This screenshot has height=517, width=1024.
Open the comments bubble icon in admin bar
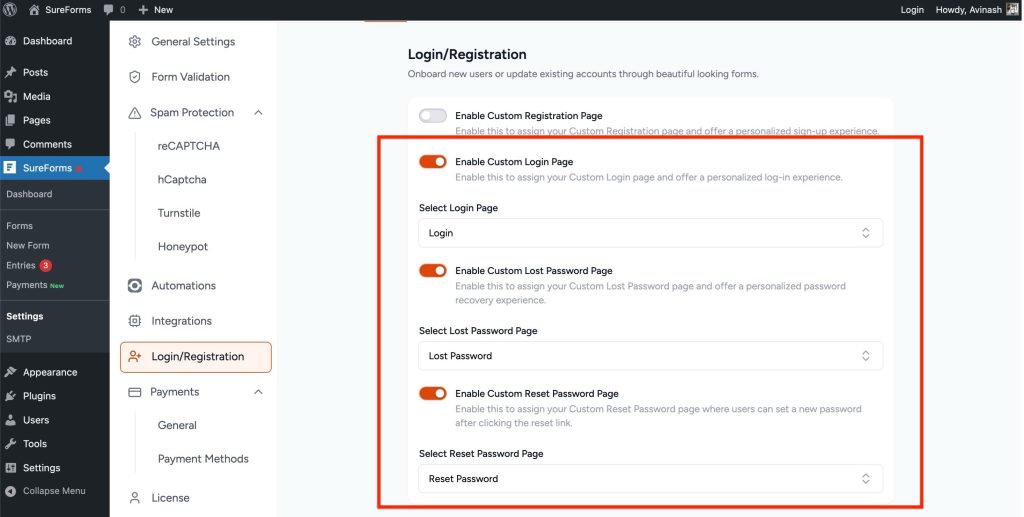pyautogui.click(x=108, y=10)
